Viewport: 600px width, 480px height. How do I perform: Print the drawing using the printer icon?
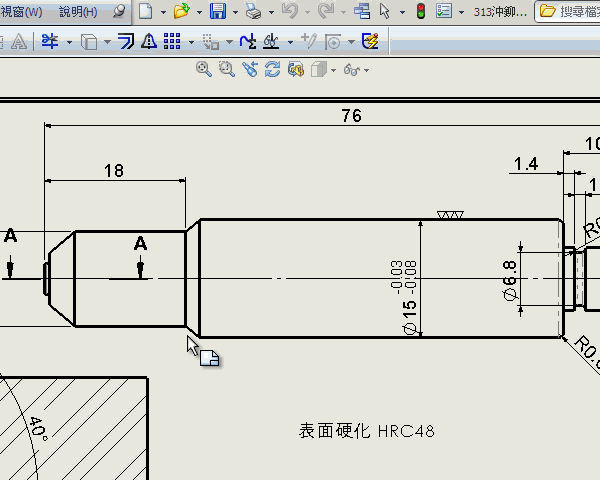[253, 11]
